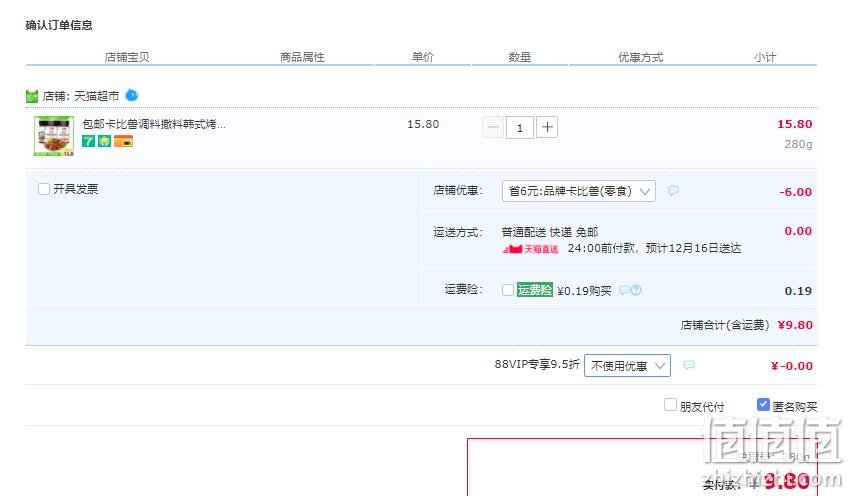Image resolution: width=851 pixels, height=496 pixels.
Task: Click the 24:00前付款，预计12月16日送达 delivery estimate
Action: [x=655, y=249]
